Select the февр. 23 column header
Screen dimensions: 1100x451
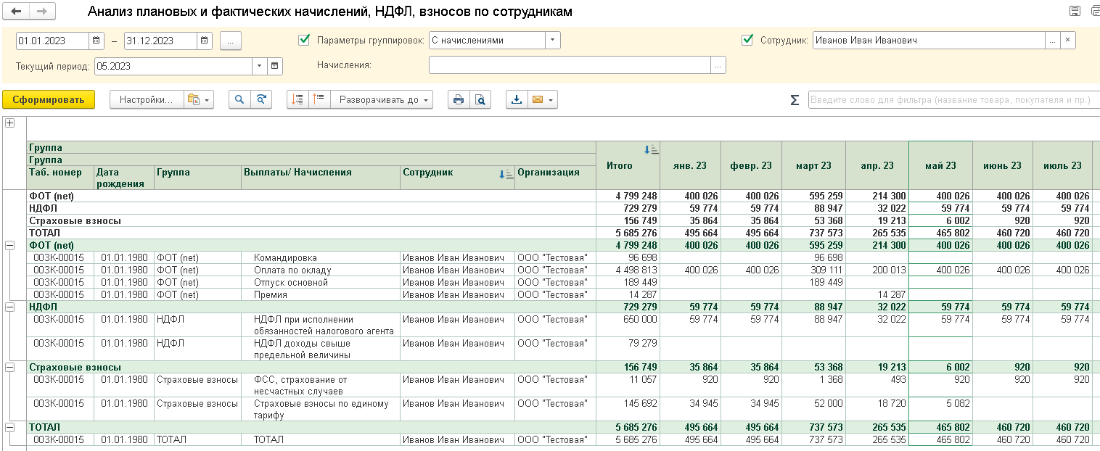pos(751,166)
